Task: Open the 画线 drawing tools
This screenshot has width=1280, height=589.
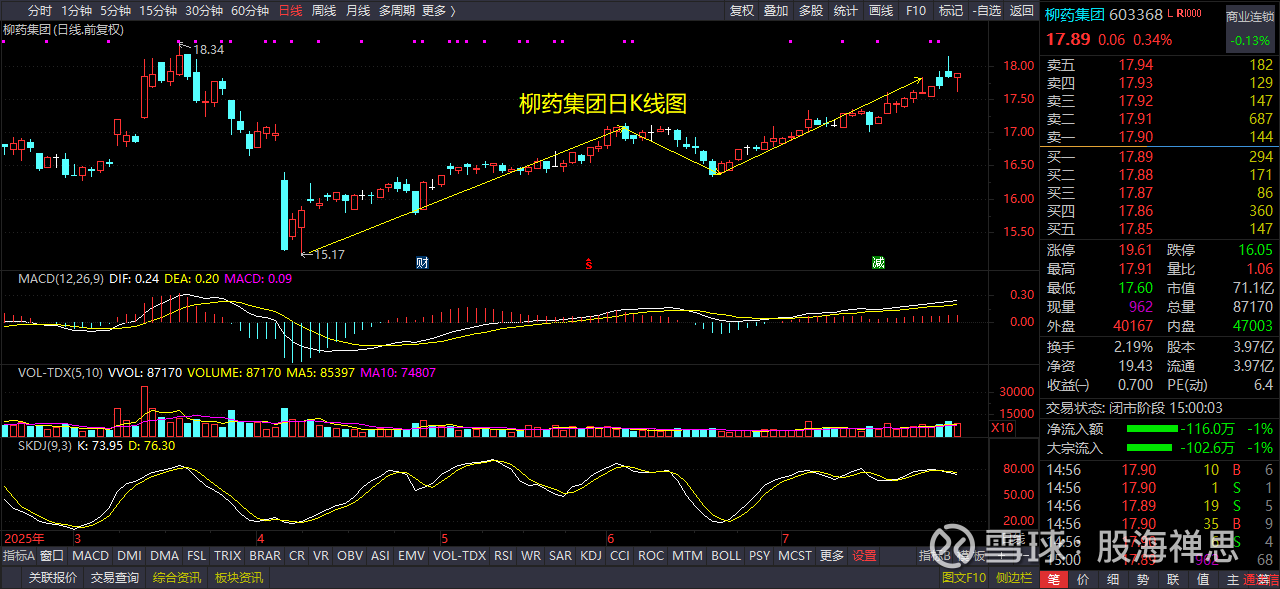Action: (x=881, y=11)
